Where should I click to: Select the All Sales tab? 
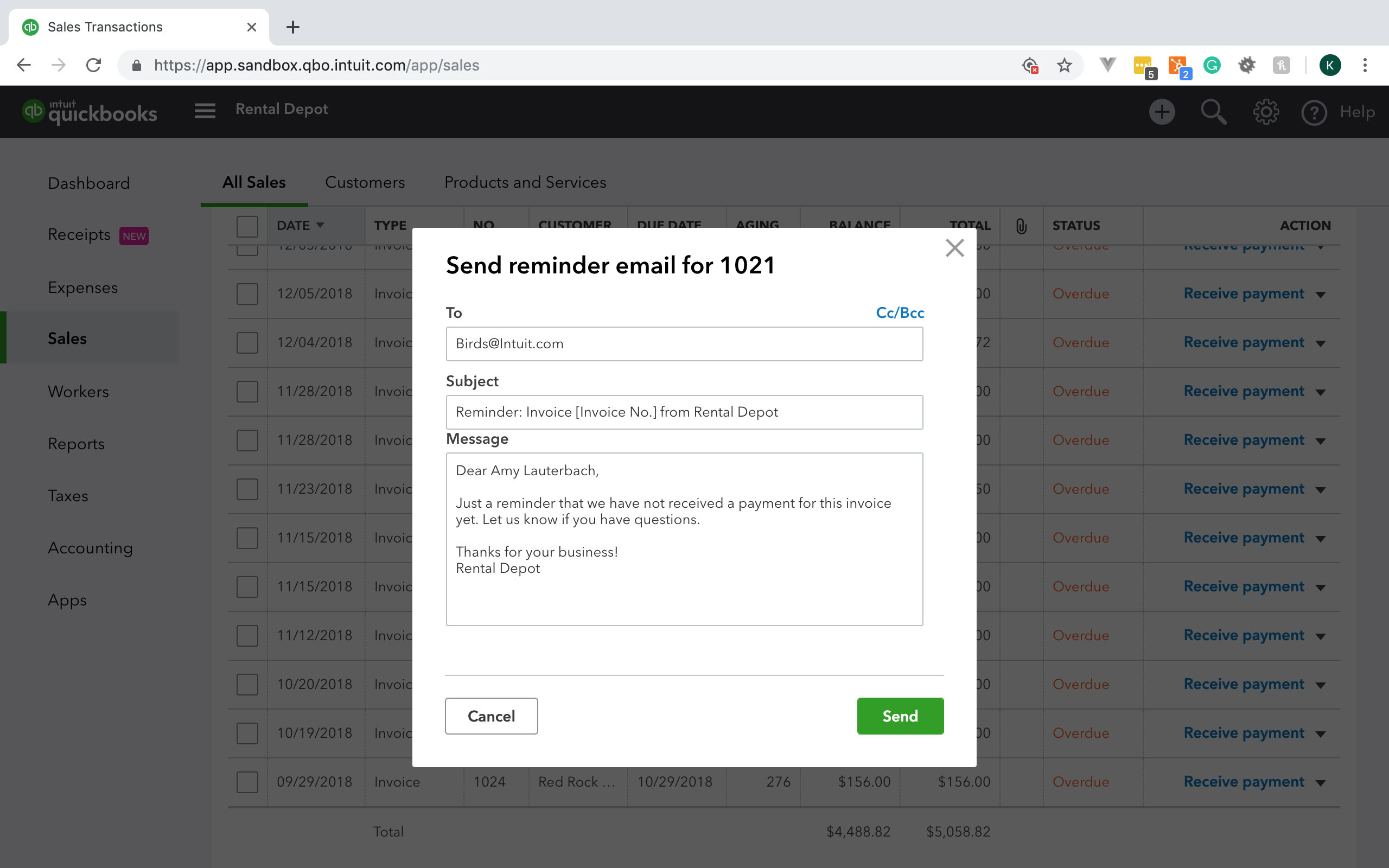click(254, 182)
